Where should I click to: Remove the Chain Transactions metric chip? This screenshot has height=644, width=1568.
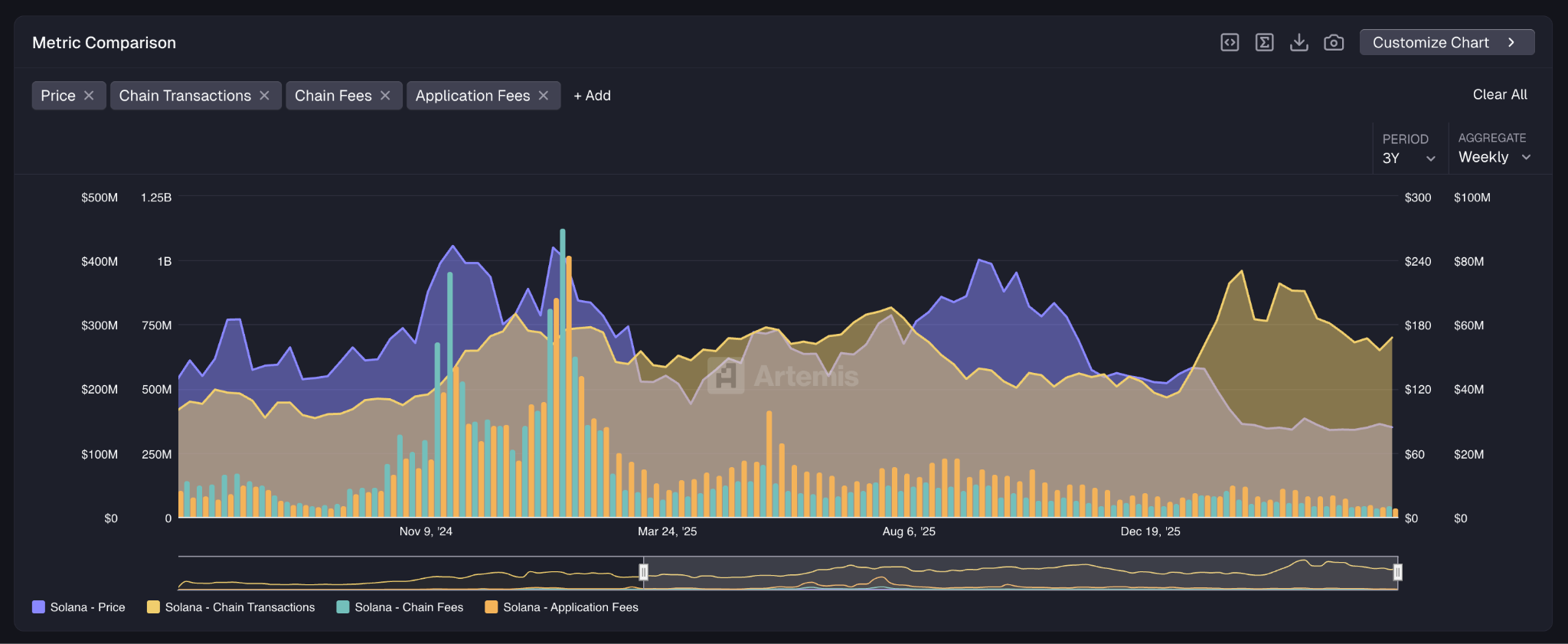[264, 96]
